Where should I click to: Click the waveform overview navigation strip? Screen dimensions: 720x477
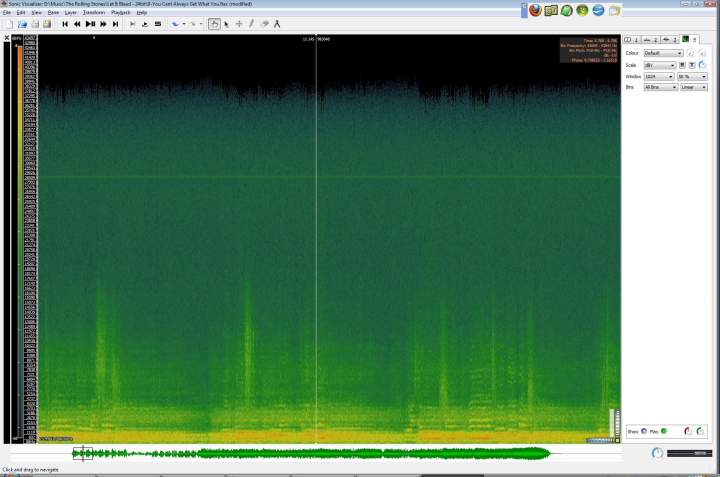point(316,454)
